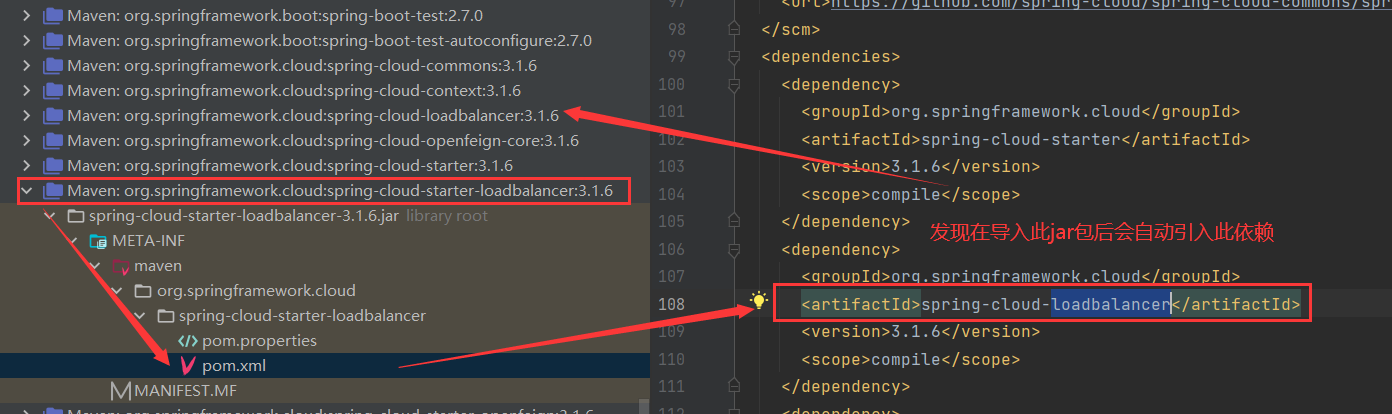Click the META-INF folder icon

pos(98,241)
